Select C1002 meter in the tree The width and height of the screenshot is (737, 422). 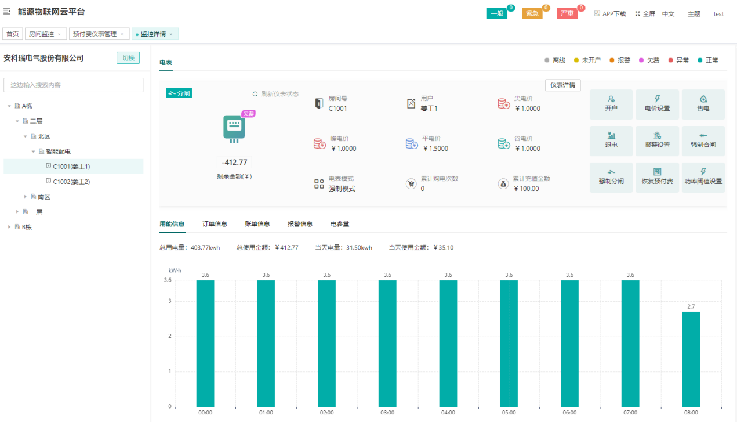click(70, 181)
